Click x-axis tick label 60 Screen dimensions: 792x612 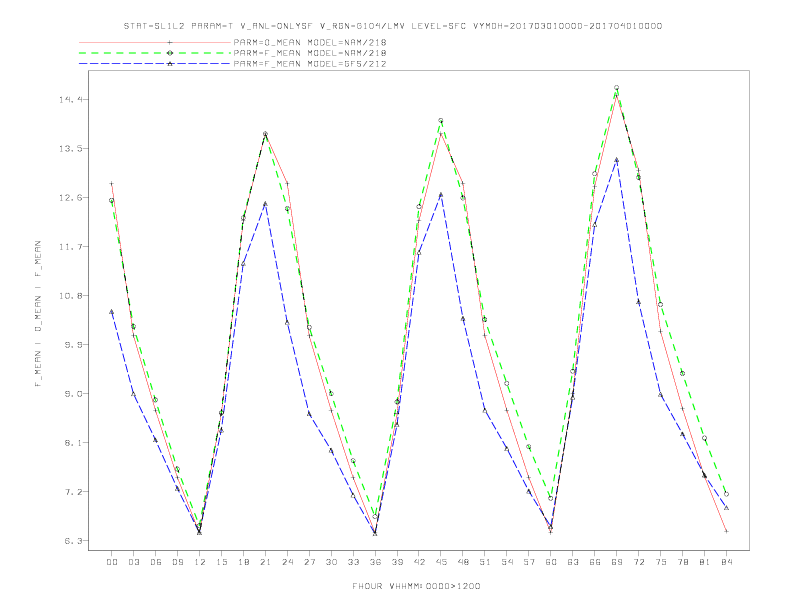pos(551,562)
